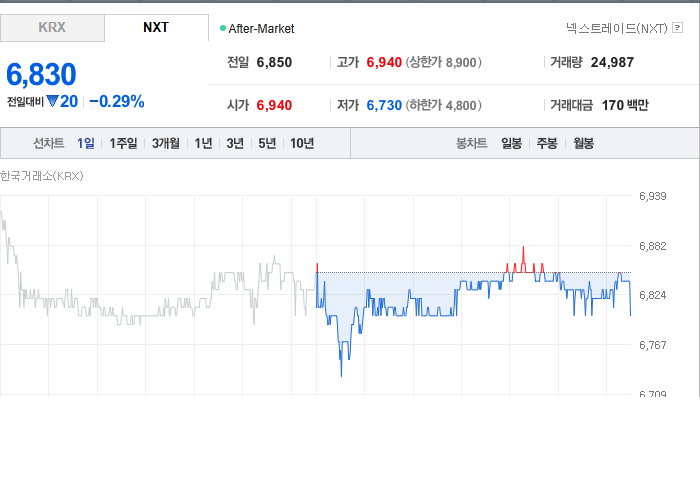This screenshot has width=700, height=490.
Task: Select the 10년 line chart range
Action: pyautogui.click(x=302, y=143)
